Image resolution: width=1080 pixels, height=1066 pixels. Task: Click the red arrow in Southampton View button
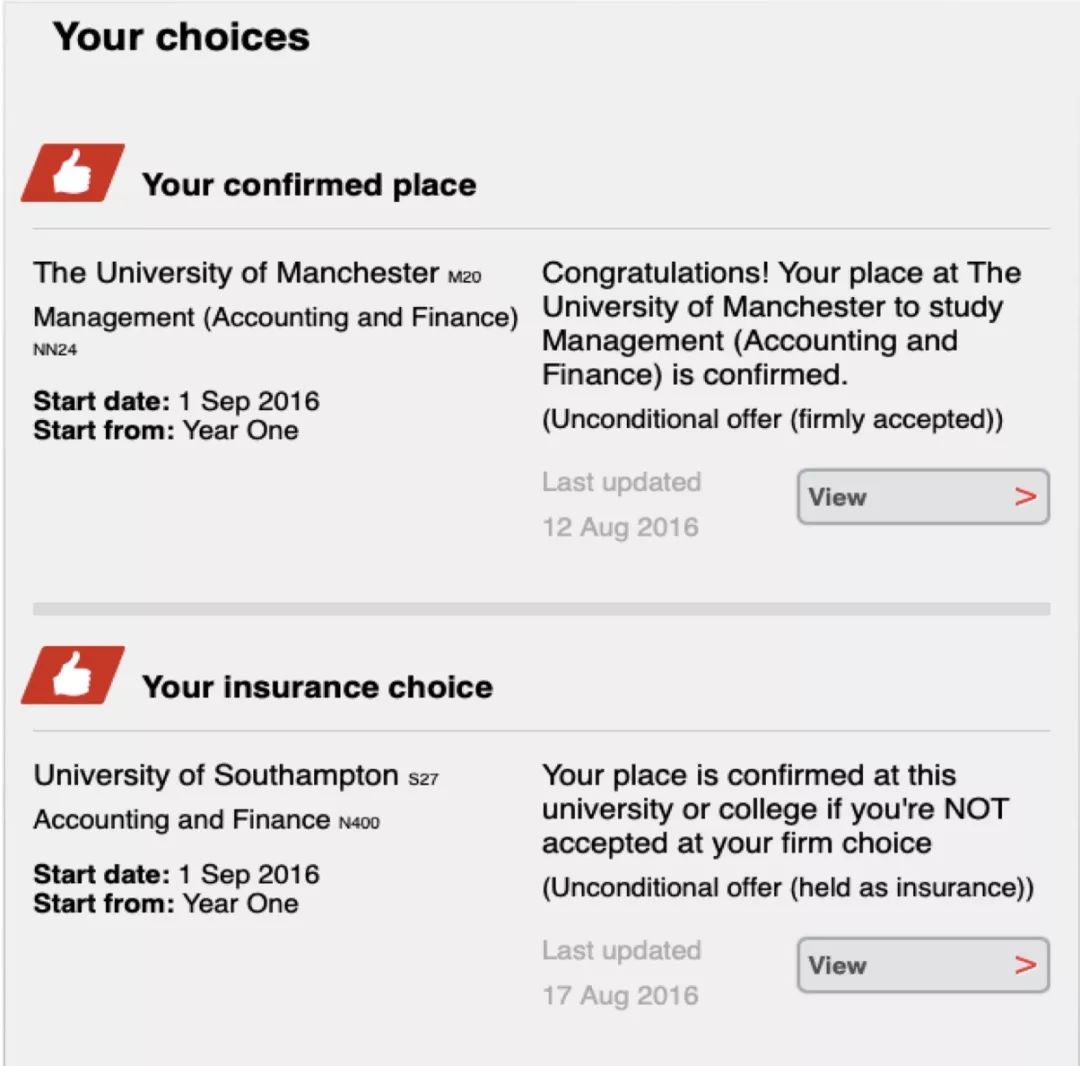[x=1026, y=965]
